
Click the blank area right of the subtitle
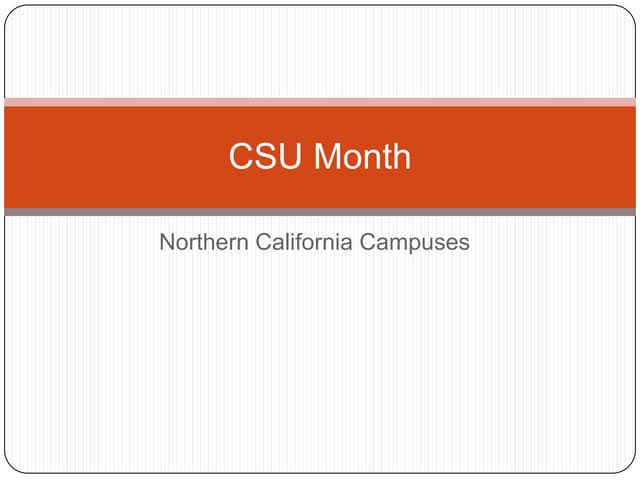point(550,242)
